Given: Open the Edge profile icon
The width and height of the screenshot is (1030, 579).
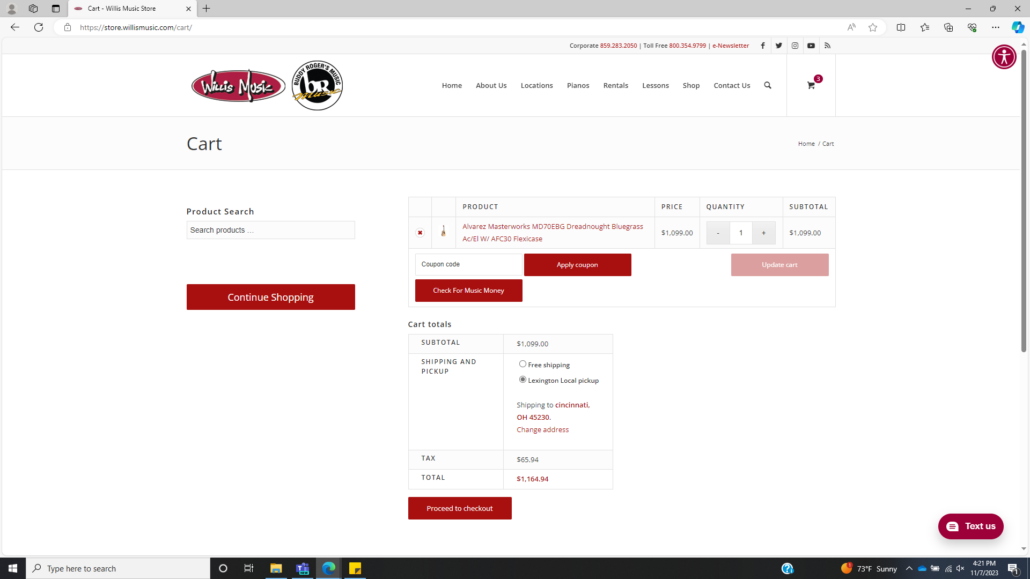Looking at the screenshot, I should (x=11, y=9).
